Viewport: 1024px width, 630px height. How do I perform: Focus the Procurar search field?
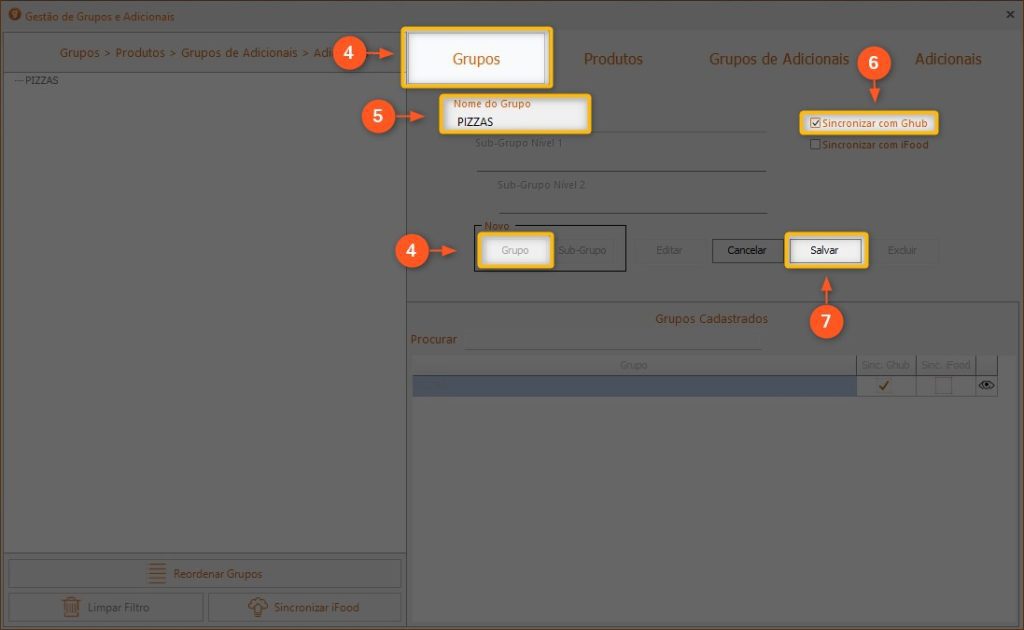pos(612,340)
